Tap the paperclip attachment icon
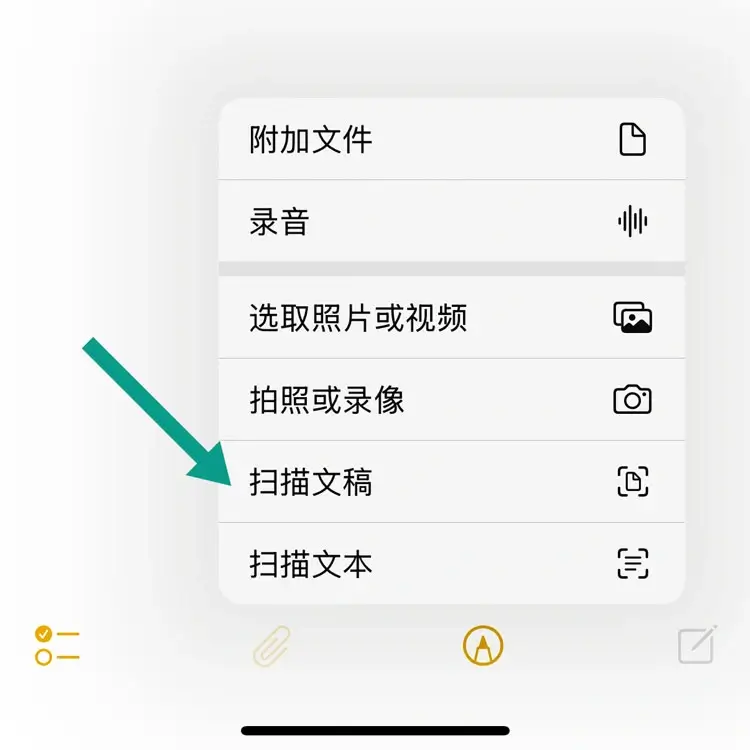750x750 pixels. point(272,646)
